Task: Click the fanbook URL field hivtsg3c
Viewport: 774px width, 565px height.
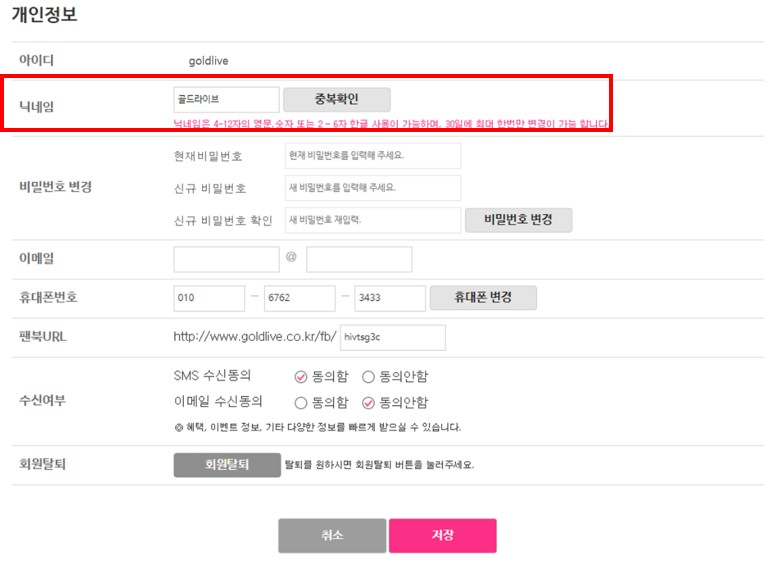Action: pos(393,338)
